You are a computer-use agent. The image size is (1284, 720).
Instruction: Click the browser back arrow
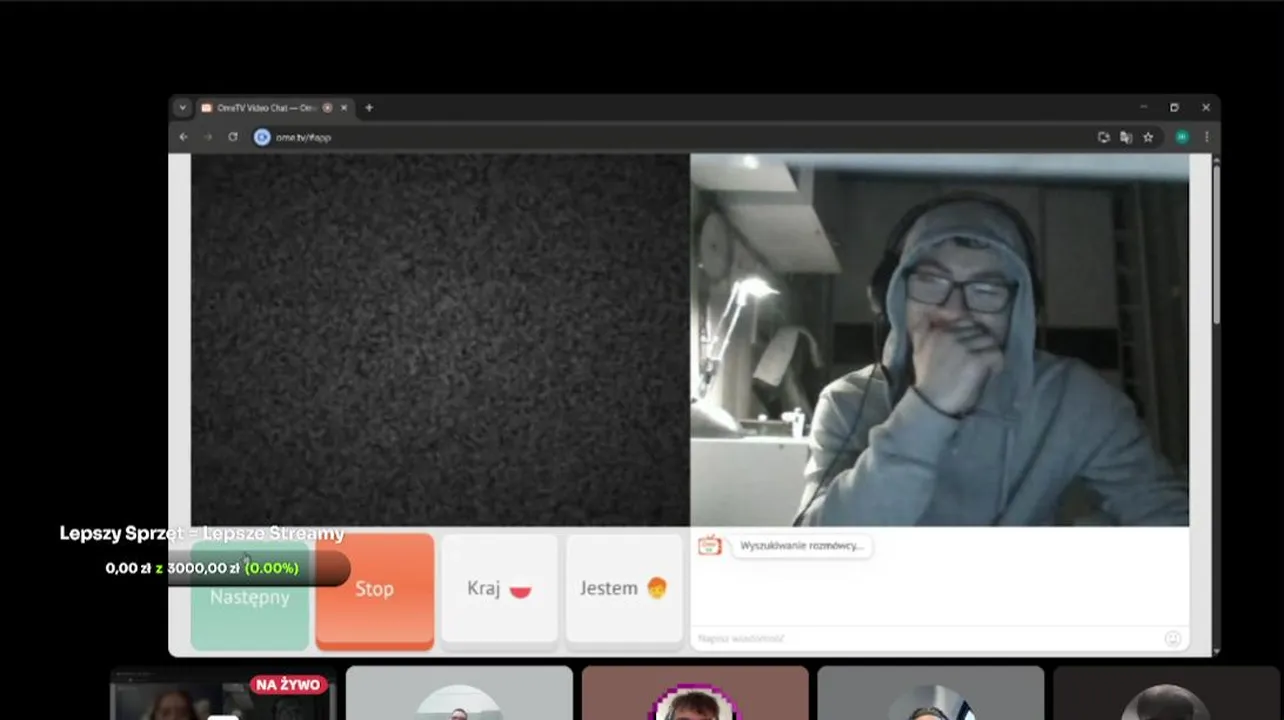click(x=183, y=137)
